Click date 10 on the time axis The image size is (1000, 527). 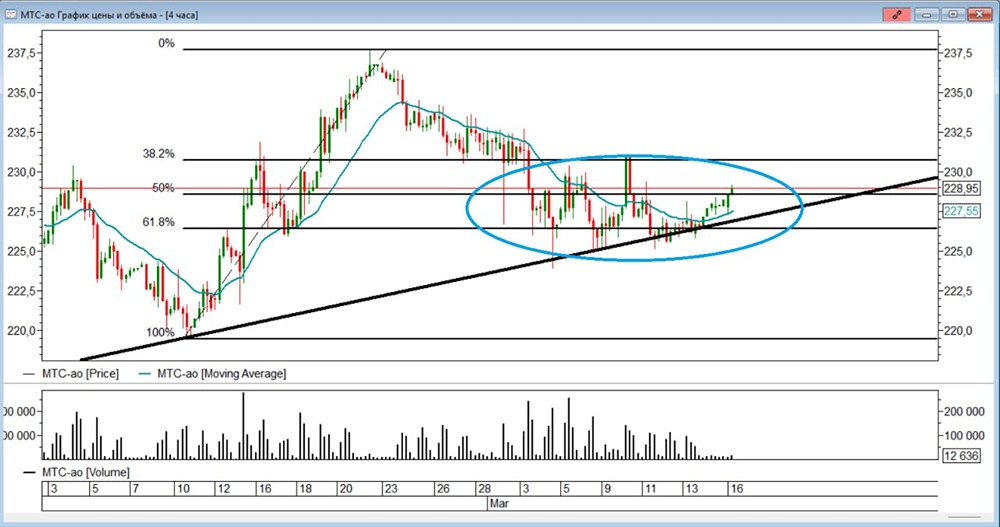click(183, 489)
